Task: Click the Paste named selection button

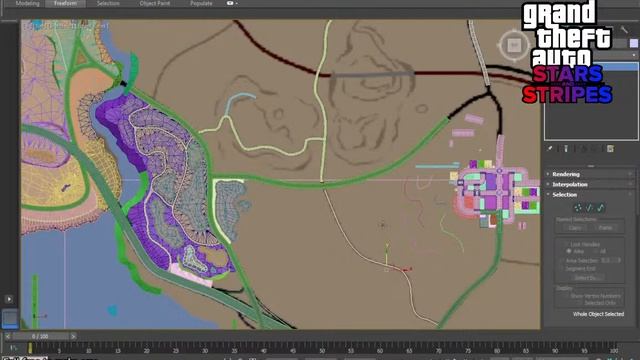Action: (x=605, y=228)
